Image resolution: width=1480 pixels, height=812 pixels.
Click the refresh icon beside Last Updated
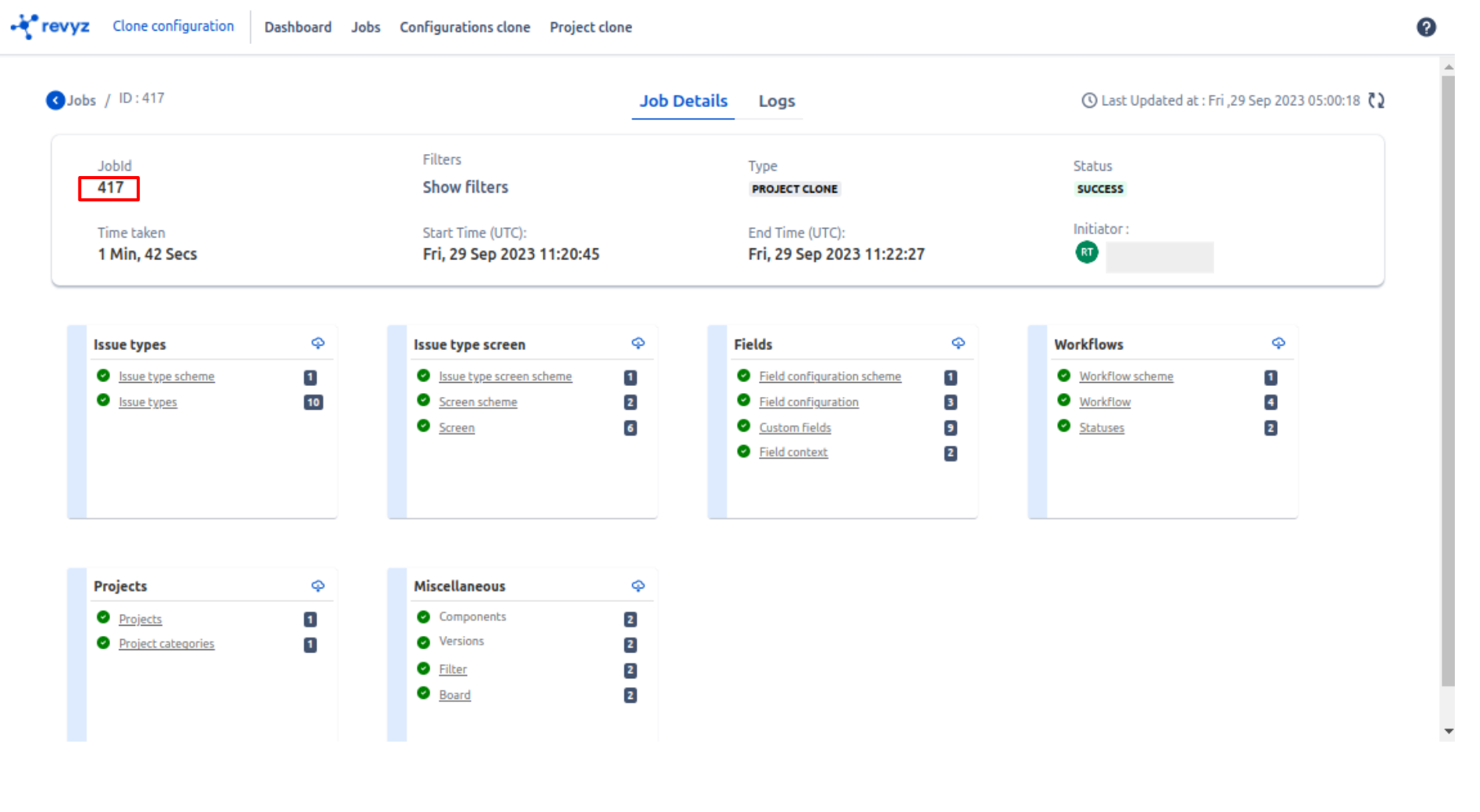1375,101
